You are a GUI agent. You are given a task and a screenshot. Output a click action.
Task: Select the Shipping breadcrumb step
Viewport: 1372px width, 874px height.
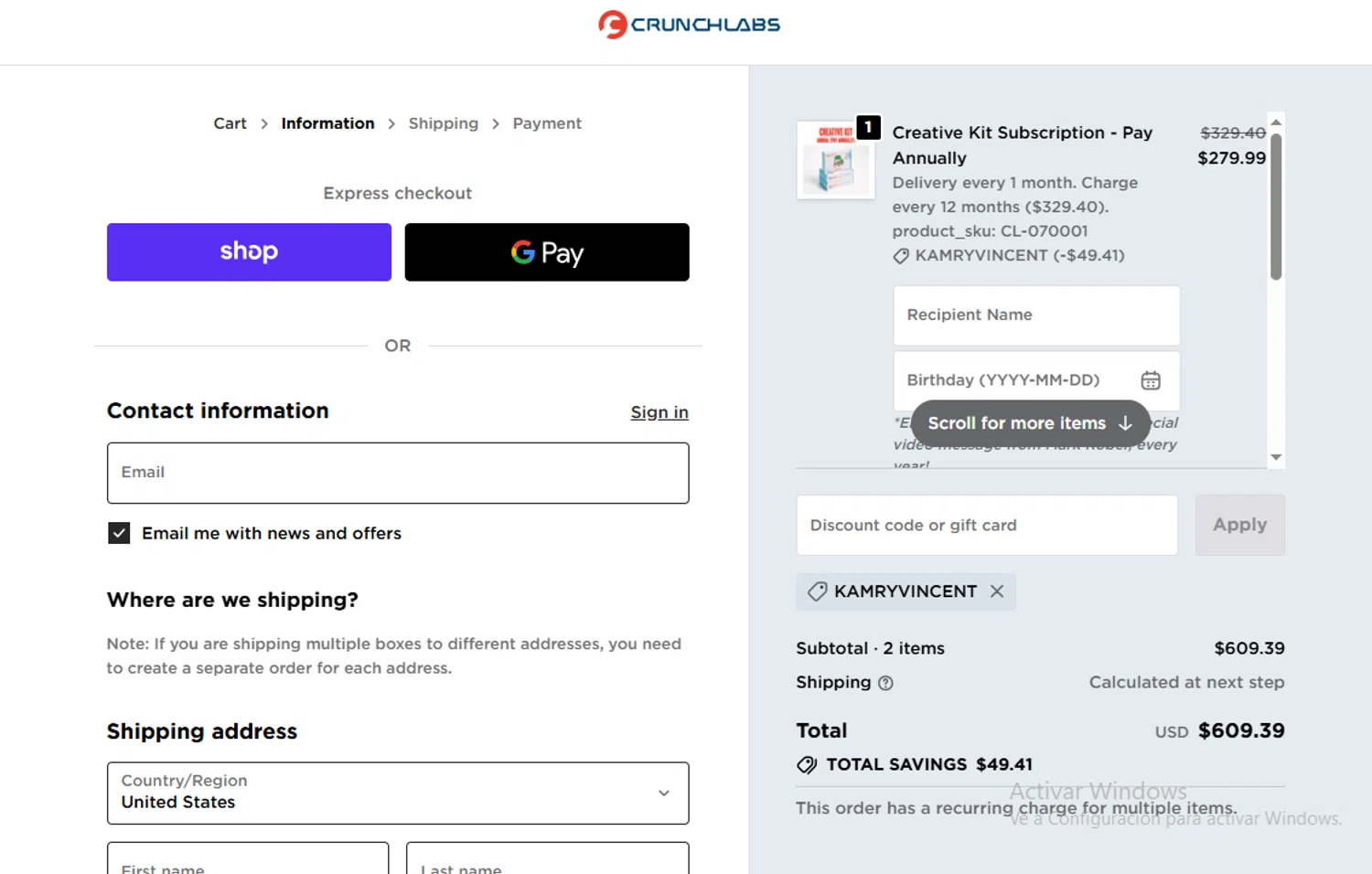443,123
